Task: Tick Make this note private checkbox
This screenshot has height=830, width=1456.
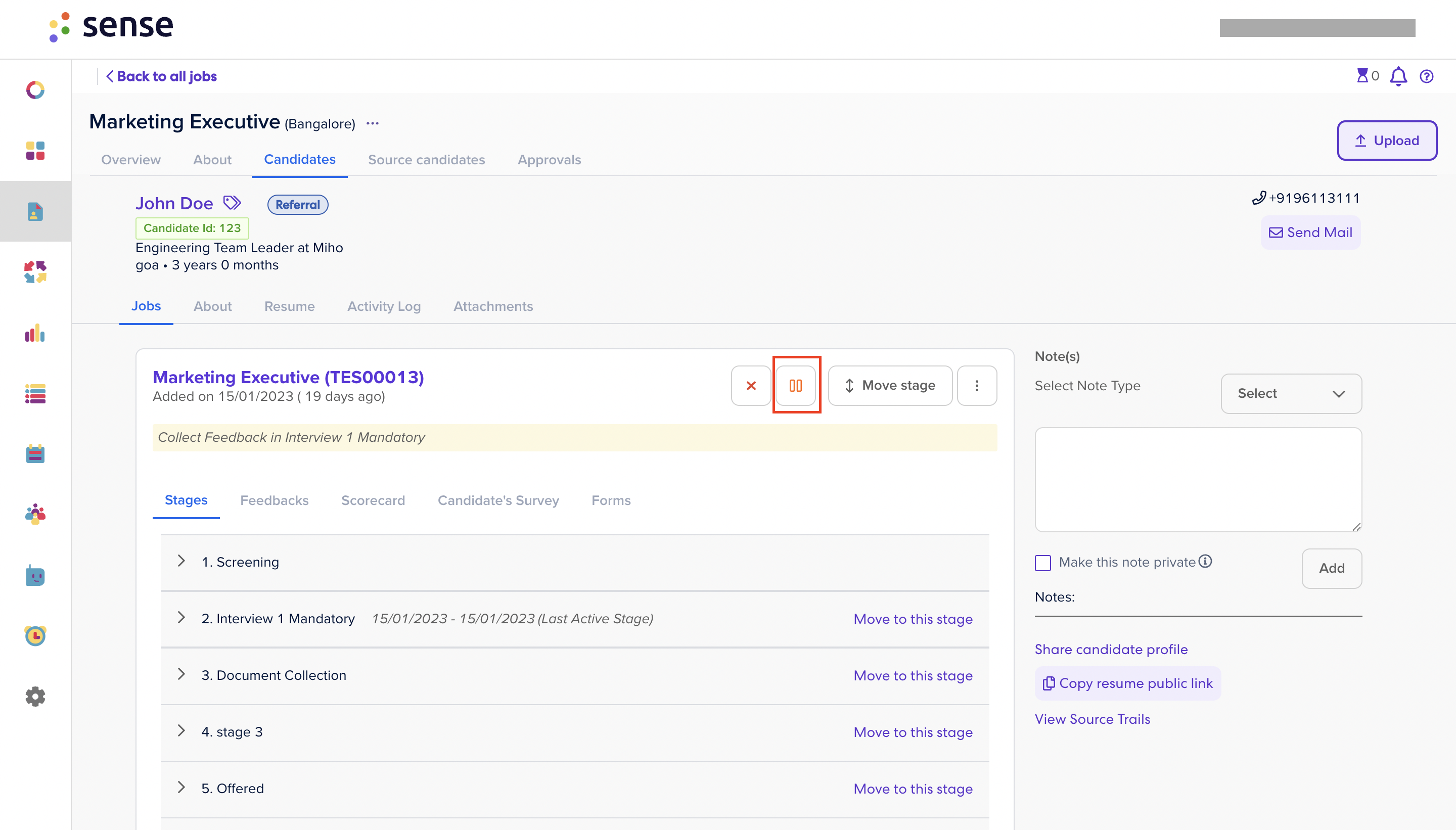Action: pyautogui.click(x=1042, y=563)
